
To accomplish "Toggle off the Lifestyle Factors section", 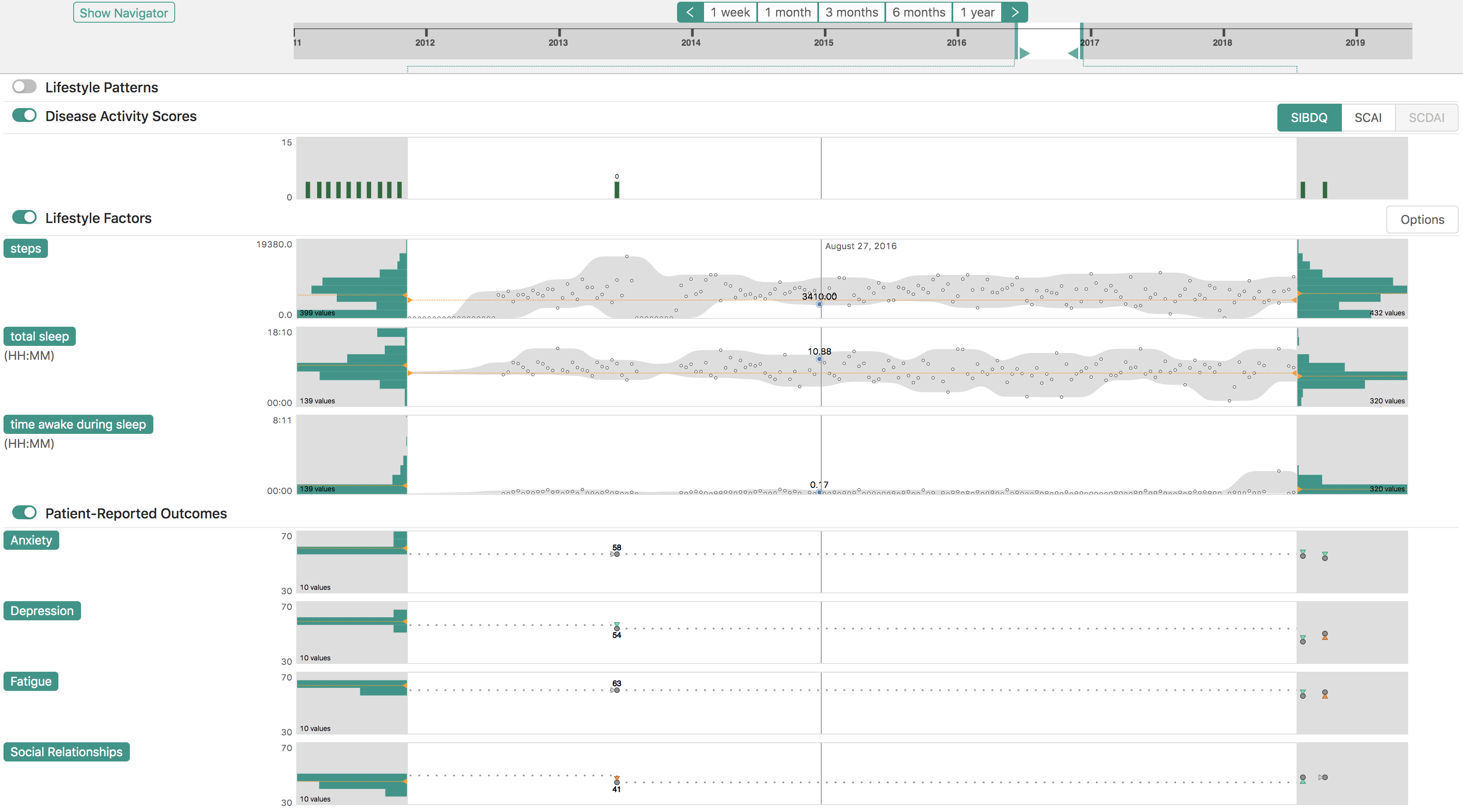I will tap(25, 217).
